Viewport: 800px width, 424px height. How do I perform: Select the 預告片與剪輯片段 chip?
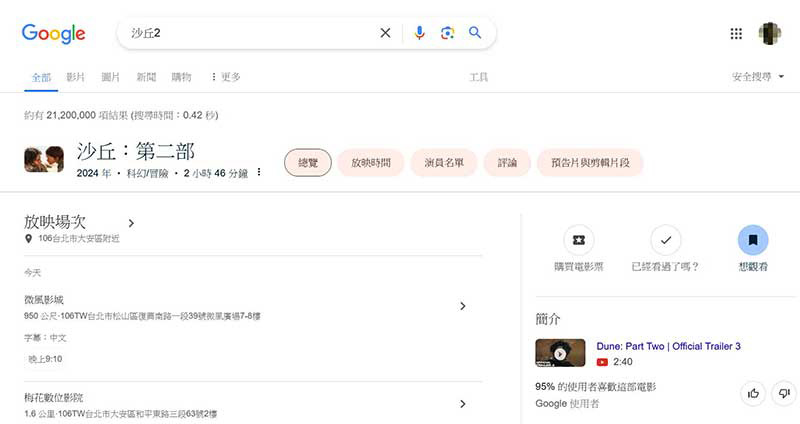[x=590, y=163]
